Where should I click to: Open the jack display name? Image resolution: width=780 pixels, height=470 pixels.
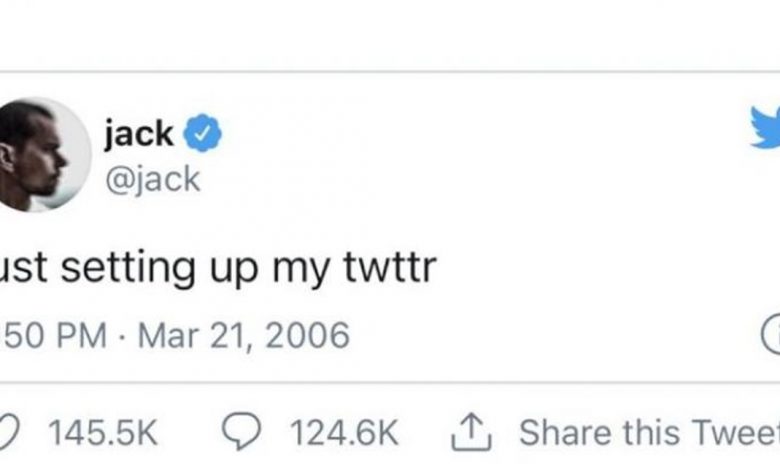pos(139,134)
